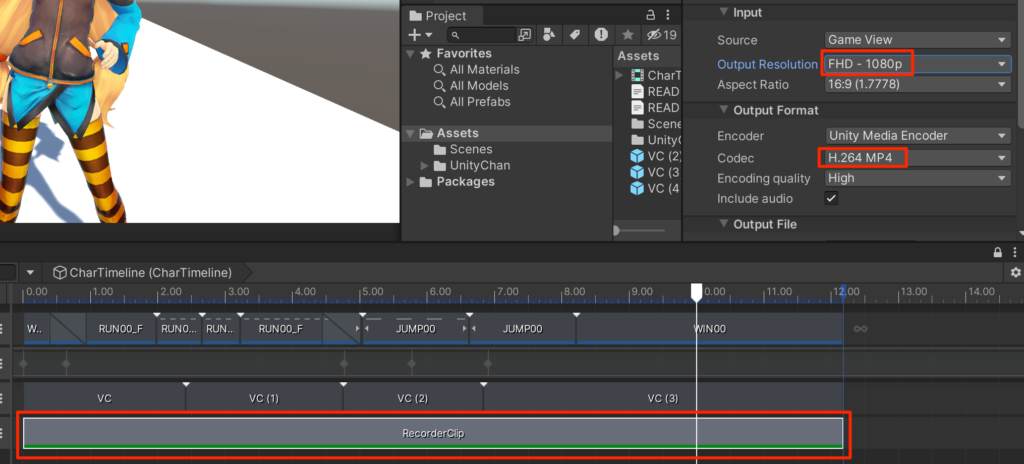Click the CharTimeline (CharTimeline) breadcrumb
This screenshot has width=1024, height=464.
tap(143, 273)
